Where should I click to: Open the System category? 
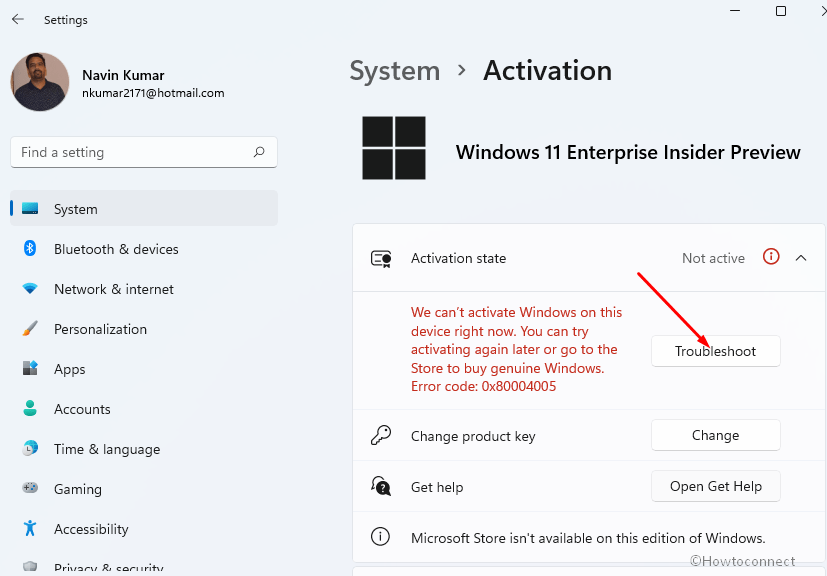(144, 208)
